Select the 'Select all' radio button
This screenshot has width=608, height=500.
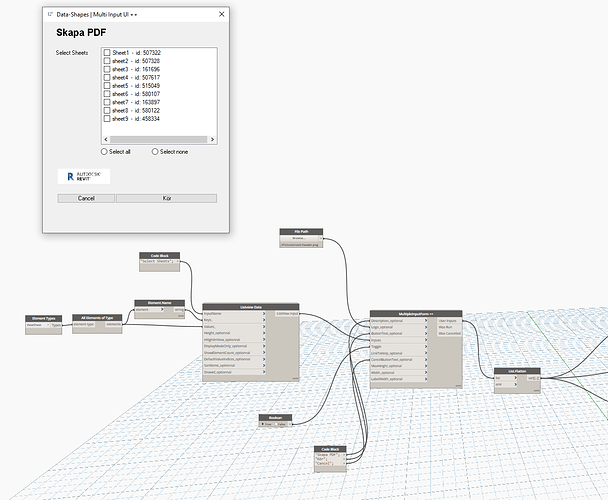pos(104,152)
